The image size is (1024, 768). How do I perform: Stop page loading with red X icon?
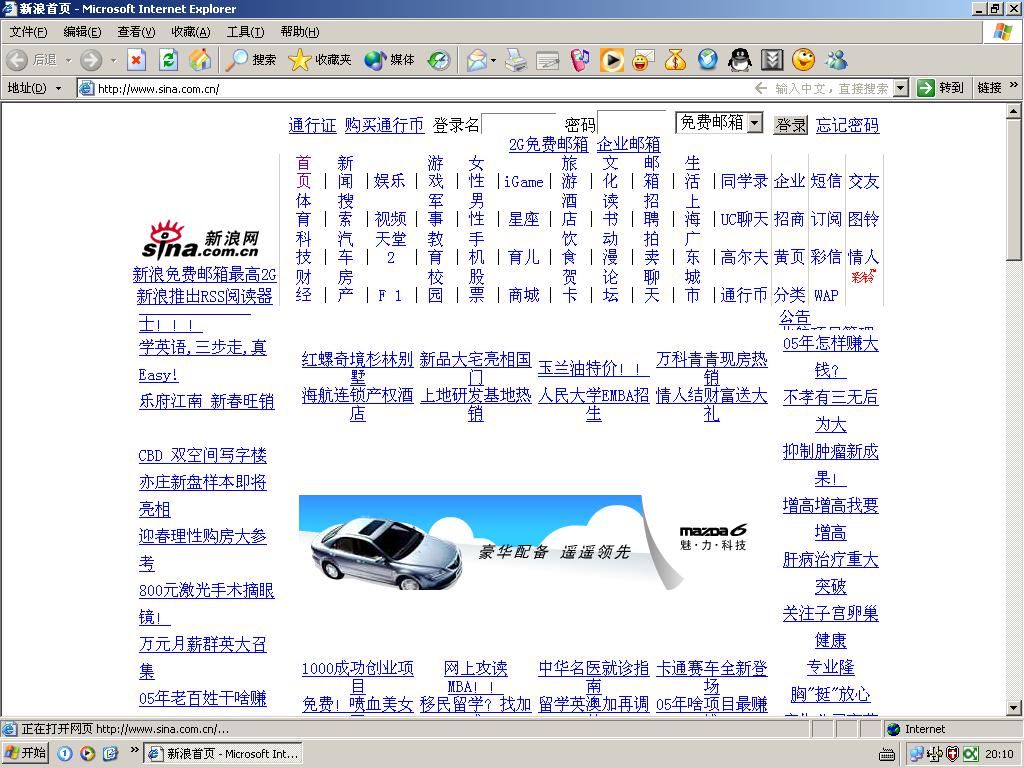point(136,60)
